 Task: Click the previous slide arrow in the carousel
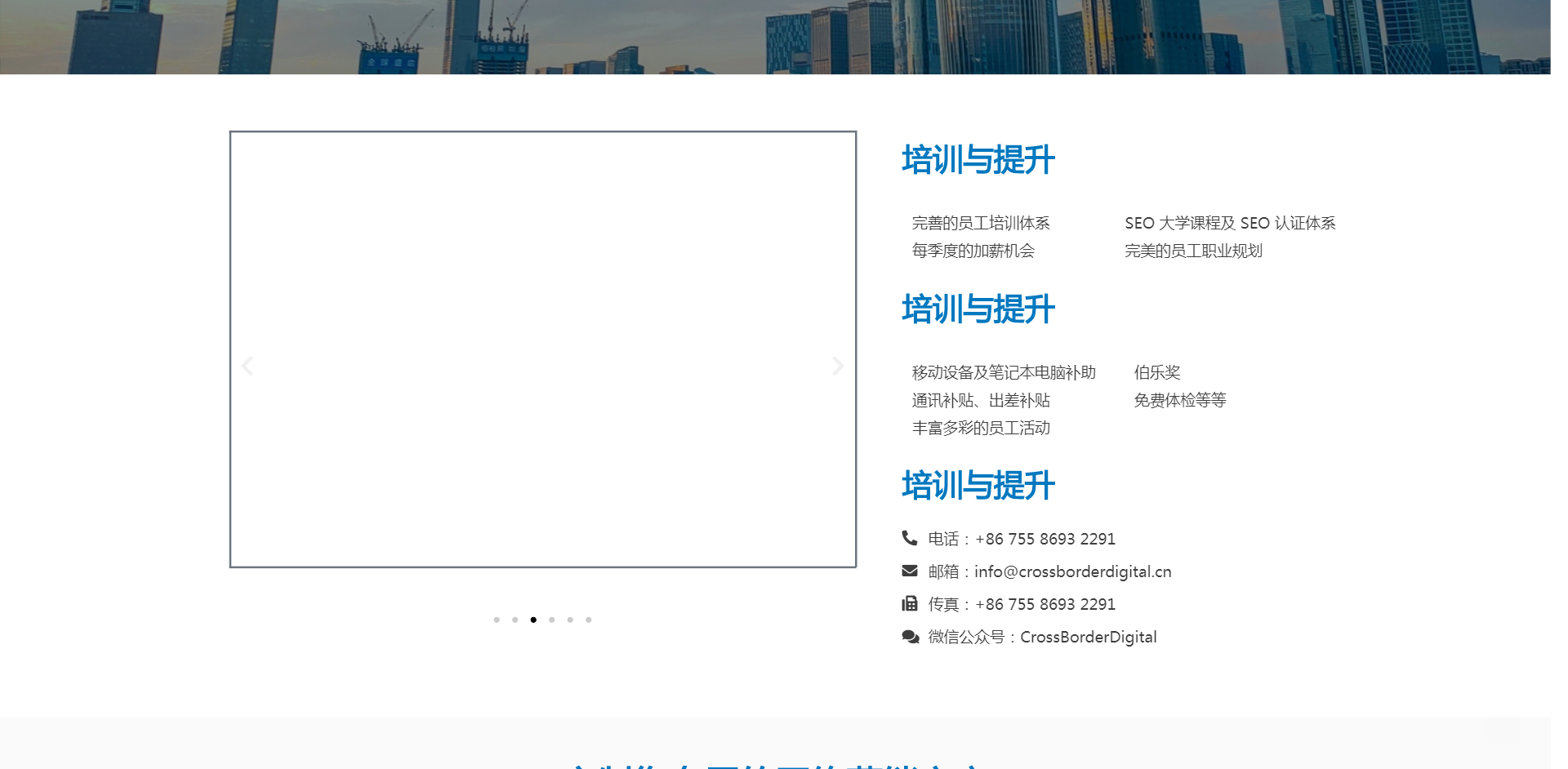click(247, 367)
